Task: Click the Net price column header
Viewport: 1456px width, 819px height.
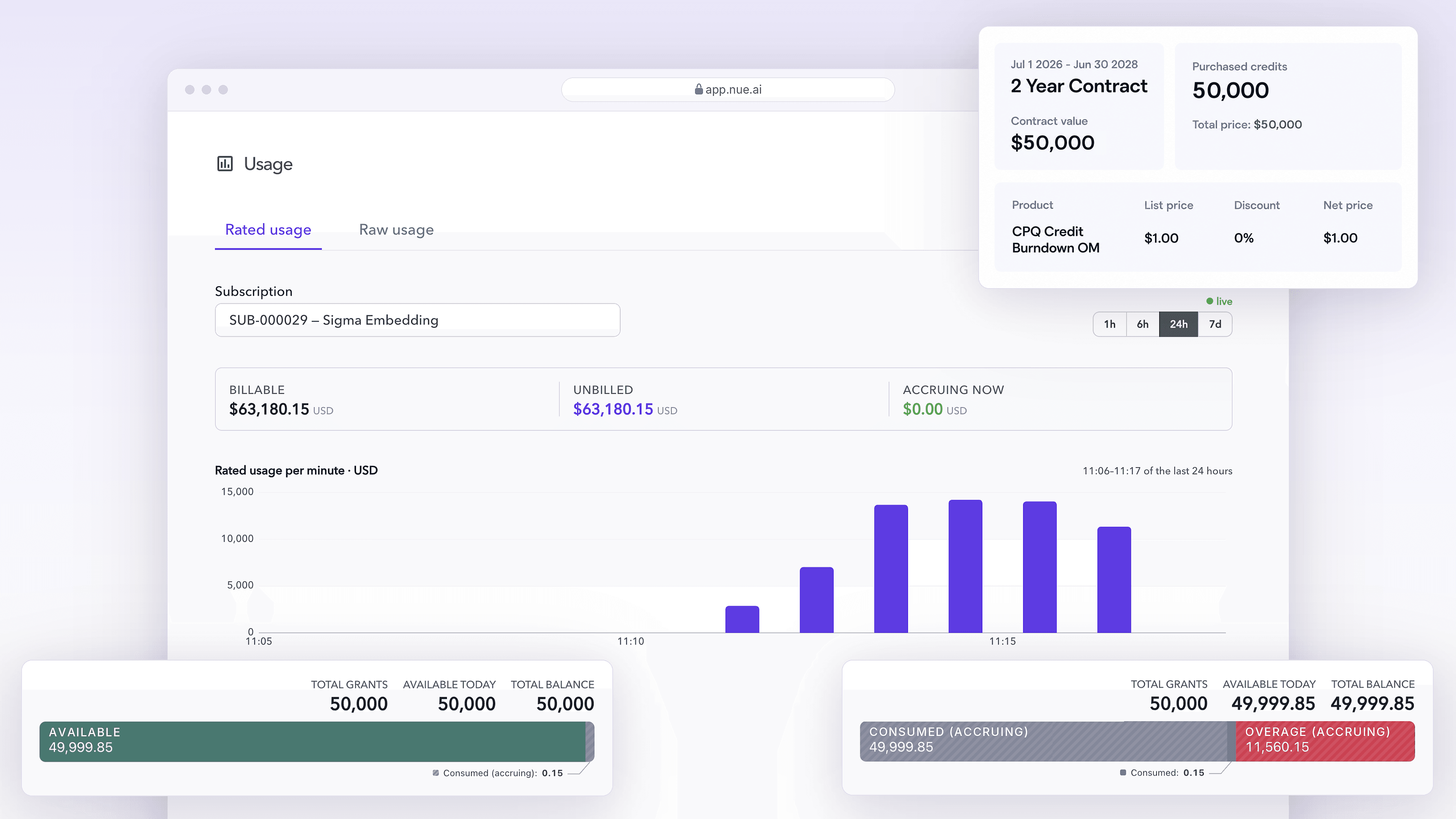Action: coord(1348,205)
